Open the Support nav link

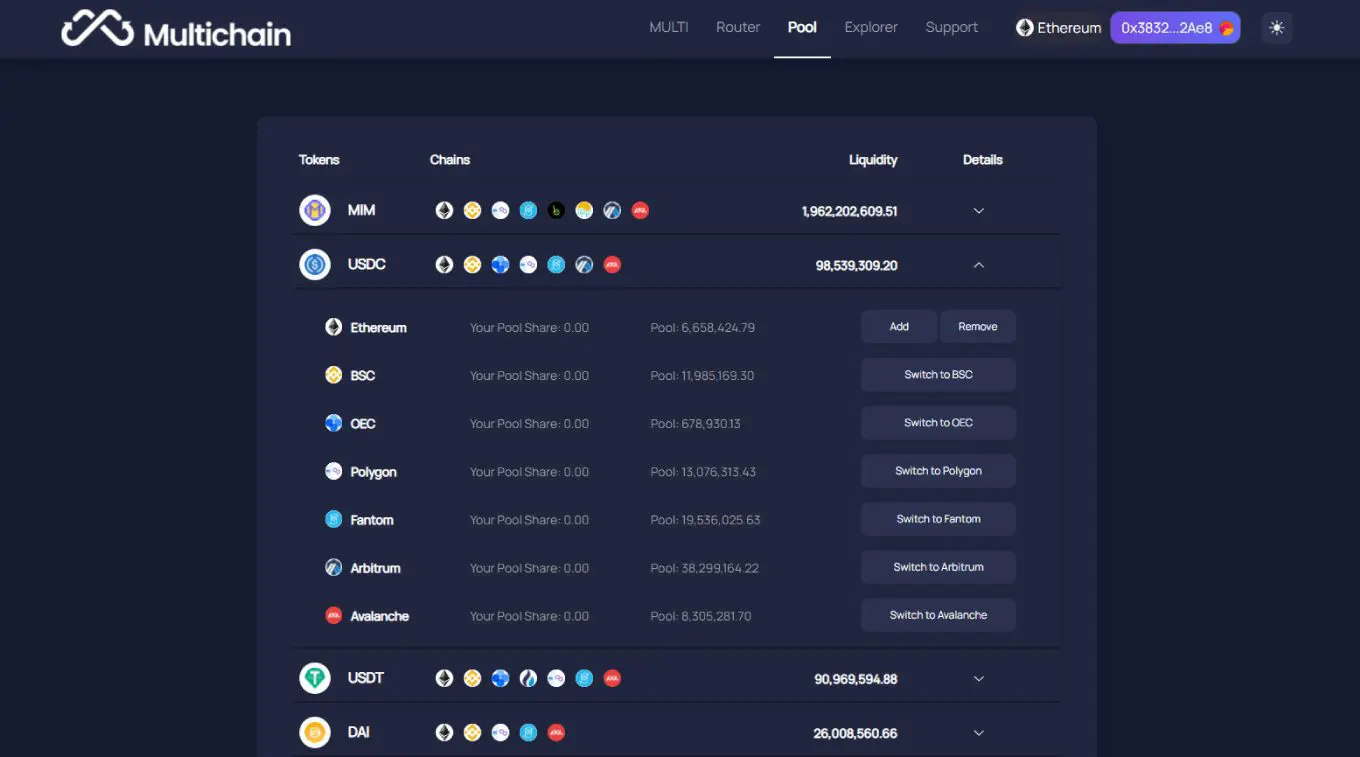pos(952,27)
